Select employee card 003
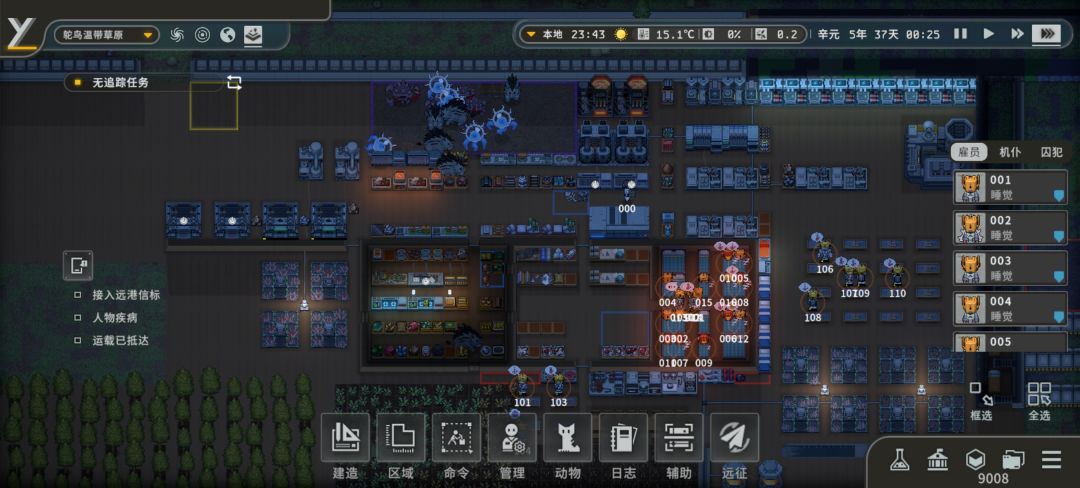Screen dimensions: 1080x488 tap(1010, 268)
